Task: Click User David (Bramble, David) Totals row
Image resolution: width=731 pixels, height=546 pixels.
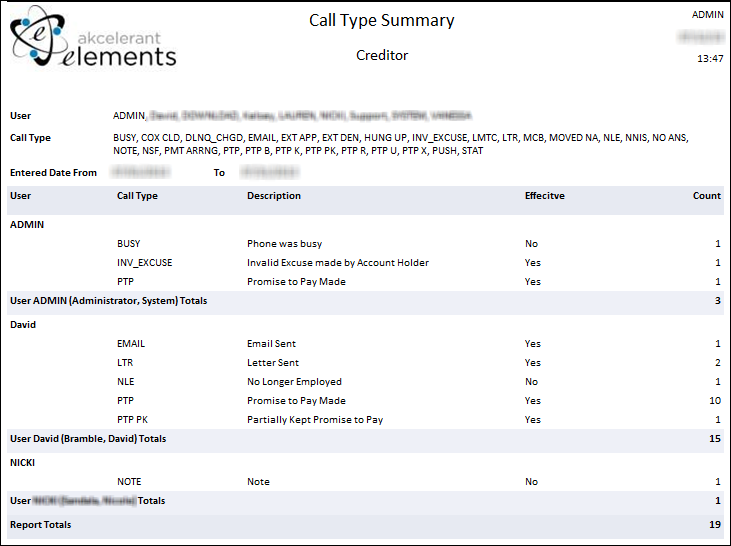Action: click(x=366, y=439)
